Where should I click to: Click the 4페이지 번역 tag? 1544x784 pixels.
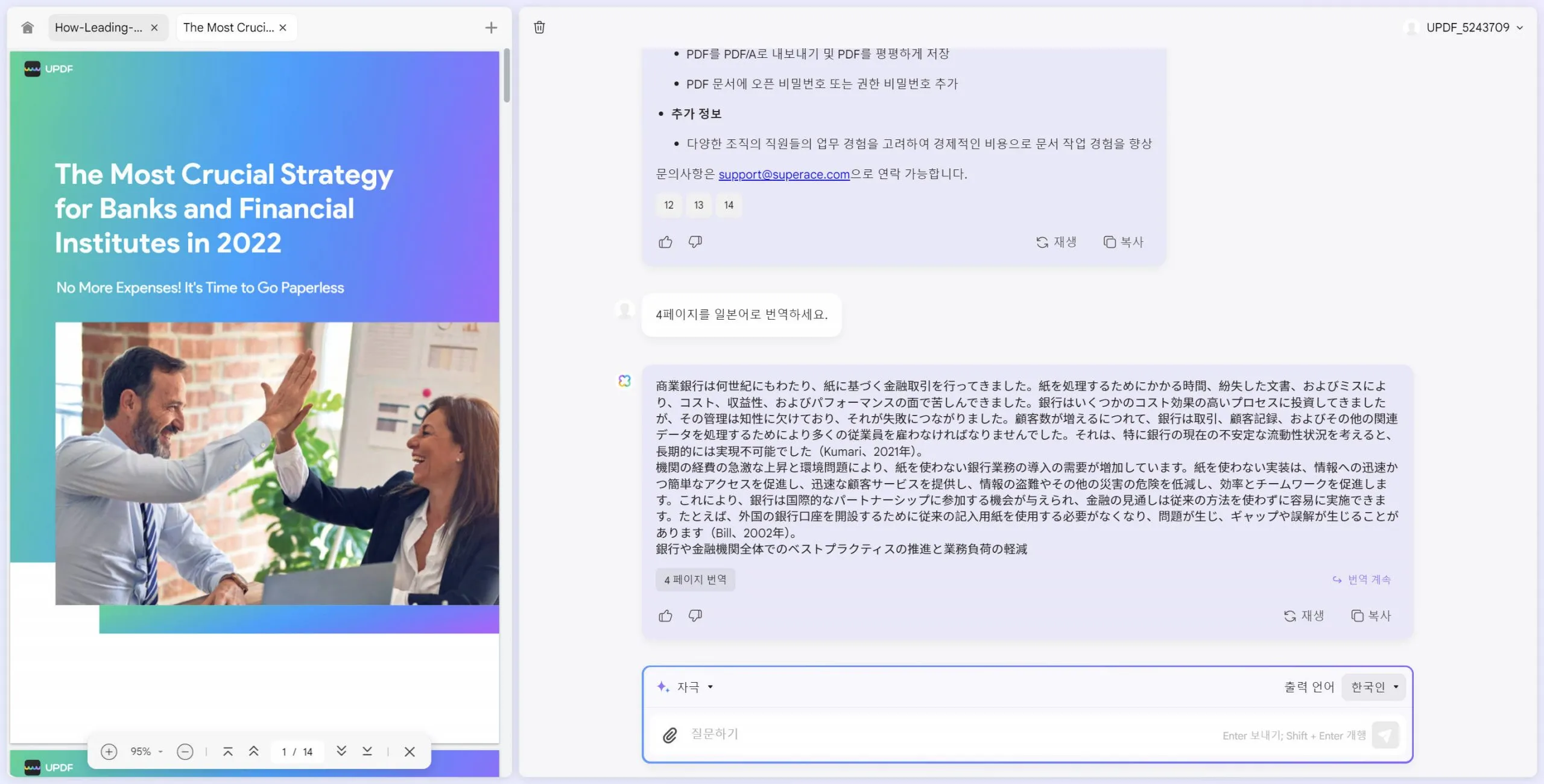click(695, 580)
